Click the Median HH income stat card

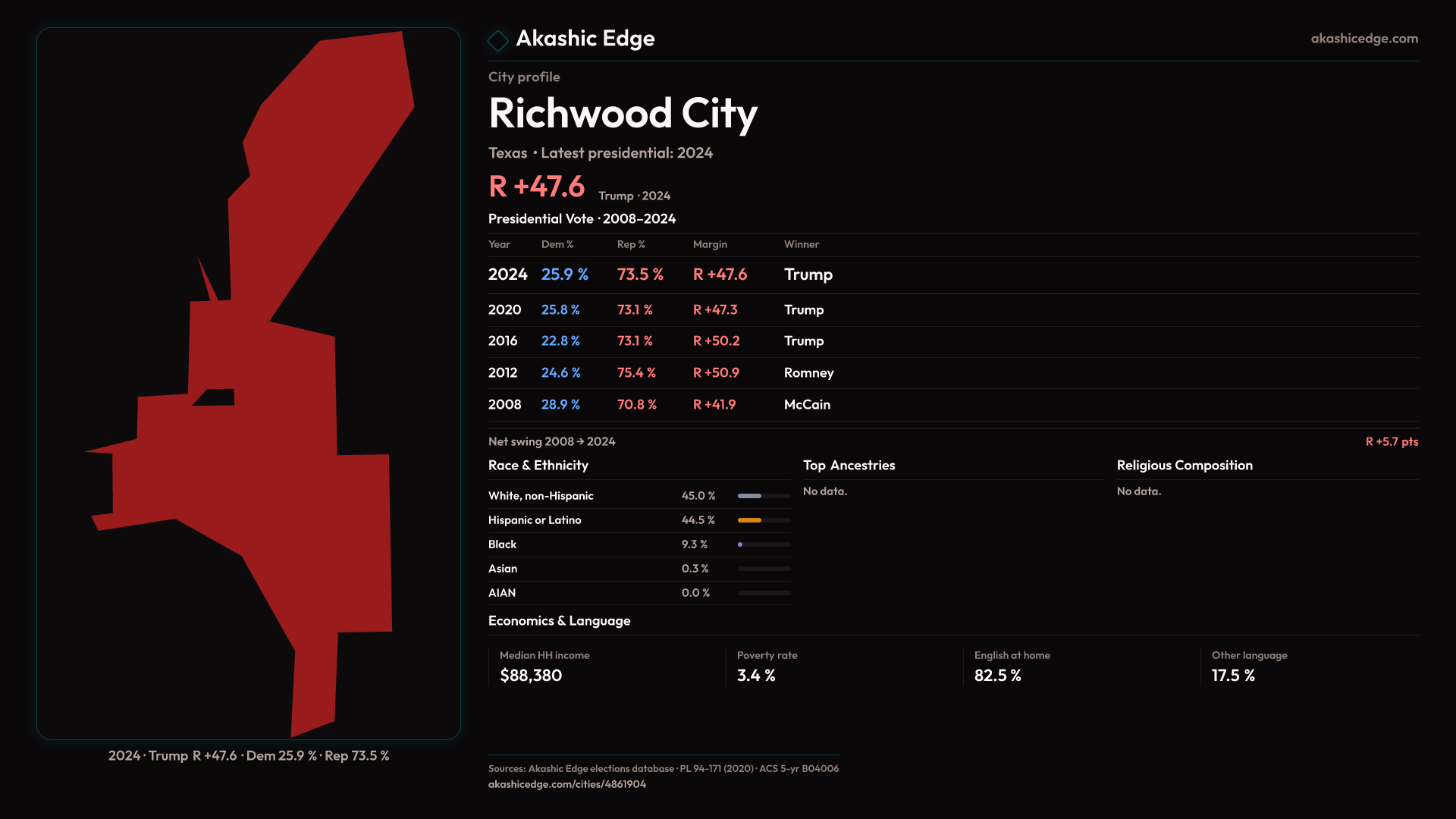544,666
